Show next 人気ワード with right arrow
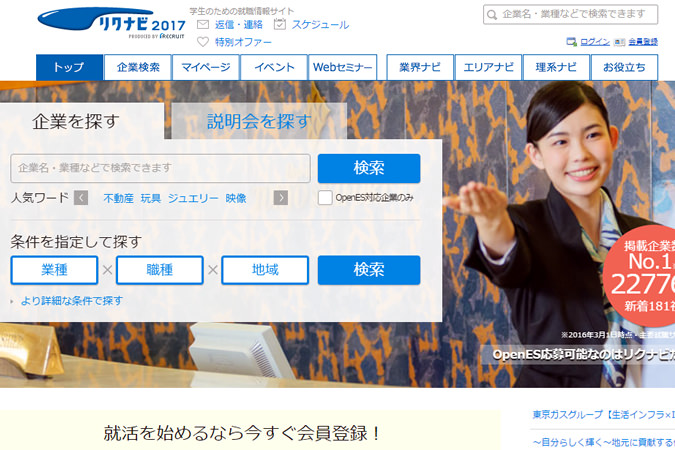This screenshot has height=450, width=675. [281, 198]
